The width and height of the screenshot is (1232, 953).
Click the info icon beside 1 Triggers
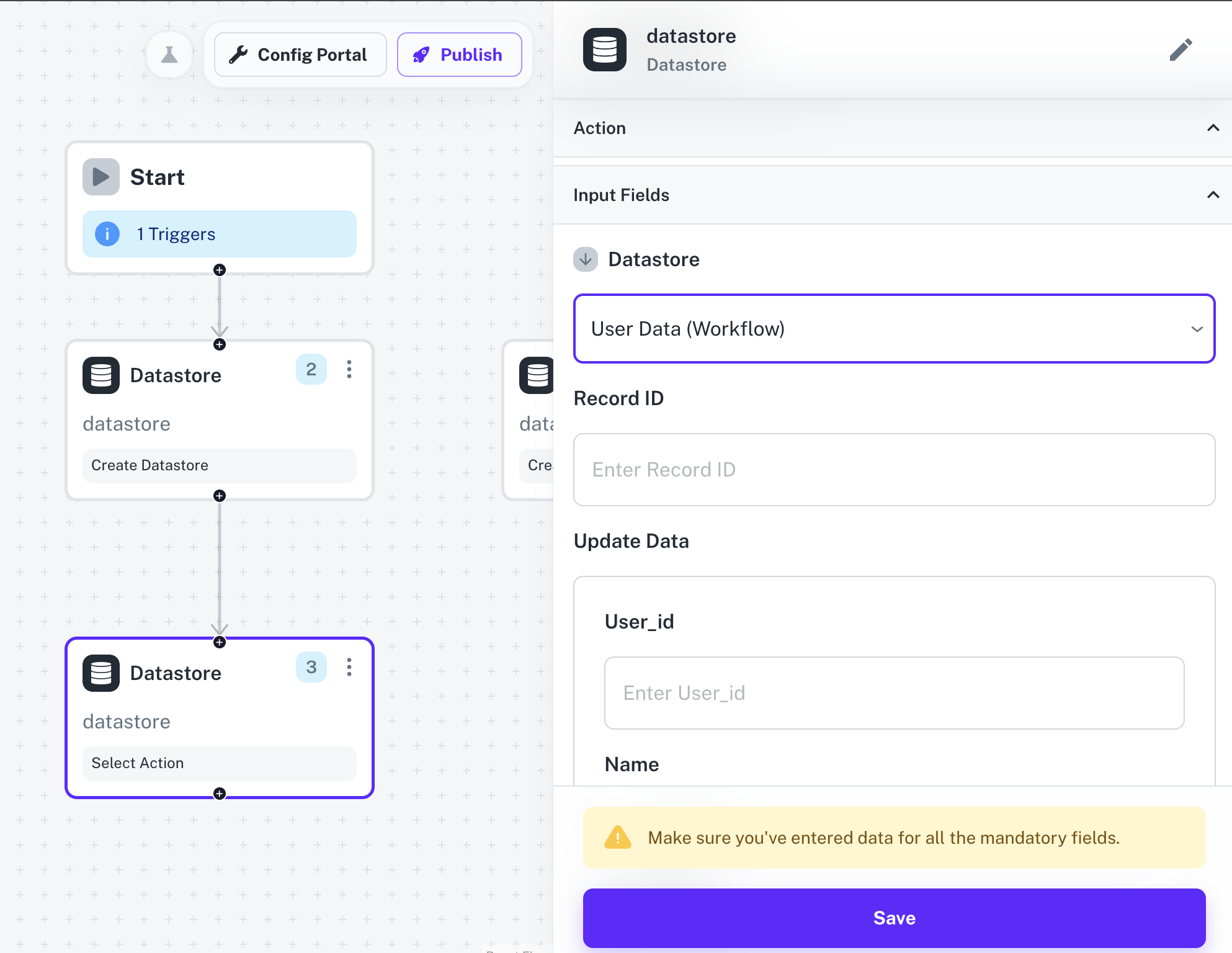[x=107, y=234]
